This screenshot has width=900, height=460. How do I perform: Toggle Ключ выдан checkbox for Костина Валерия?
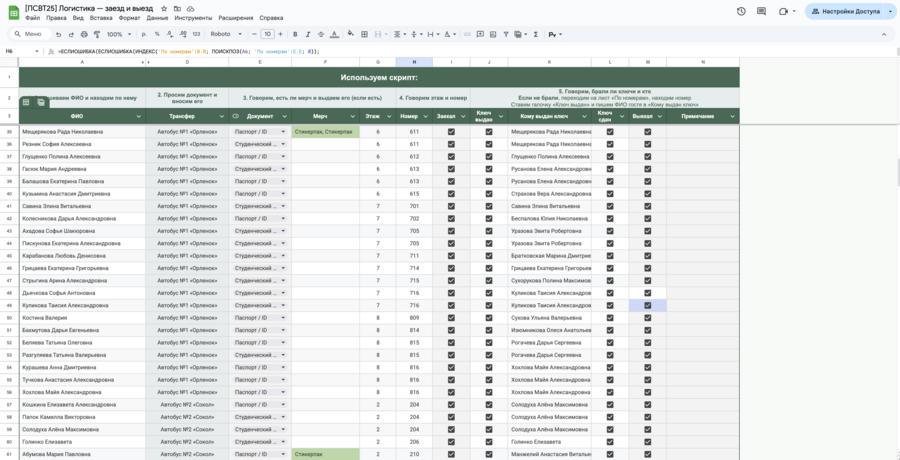point(488,318)
